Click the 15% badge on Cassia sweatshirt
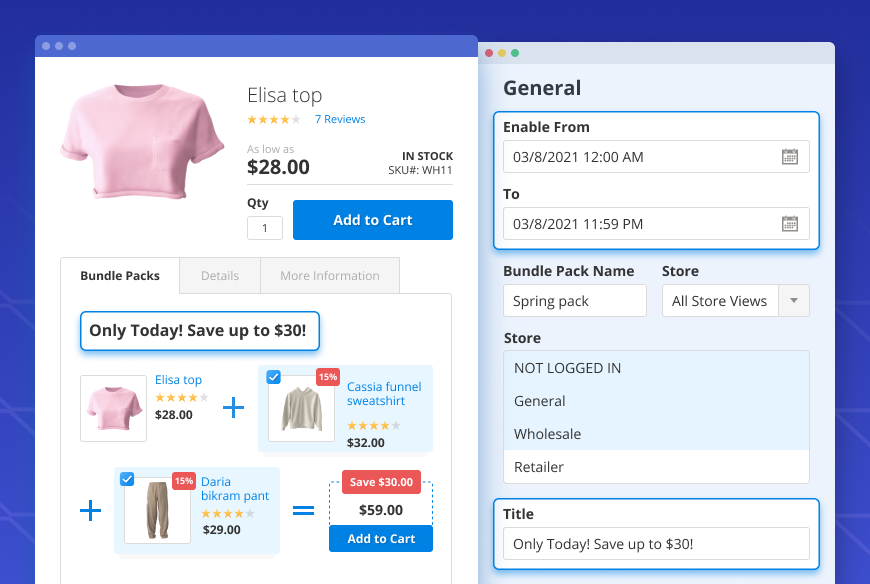The width and height of the screenshot is (870, 584). (327, 377)
